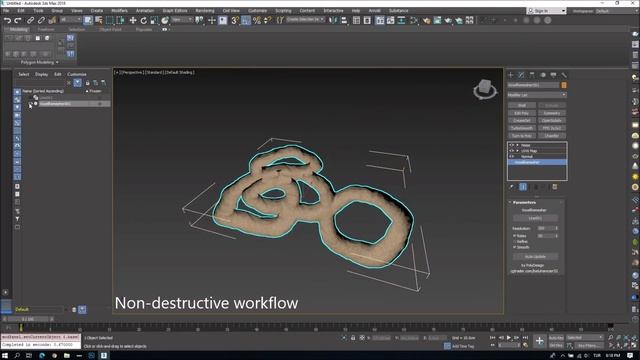Open the Hierarchy command panel tab

coord(532,75)
